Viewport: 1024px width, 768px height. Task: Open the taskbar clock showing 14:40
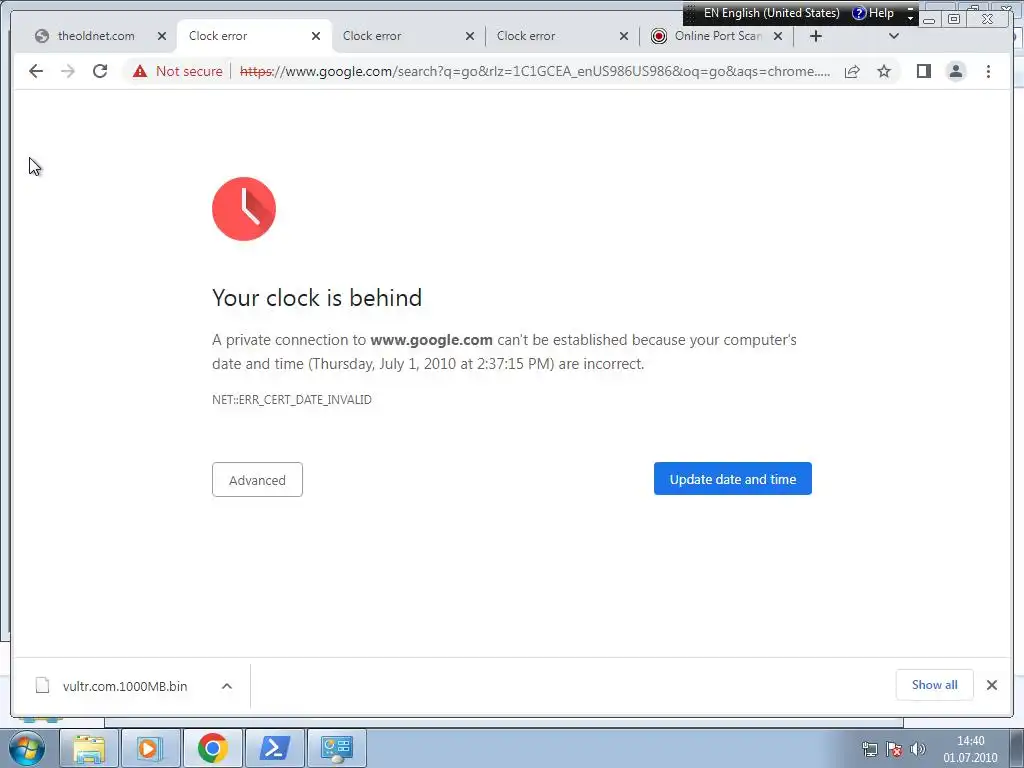pyautogui.click(x=970, y=749)
